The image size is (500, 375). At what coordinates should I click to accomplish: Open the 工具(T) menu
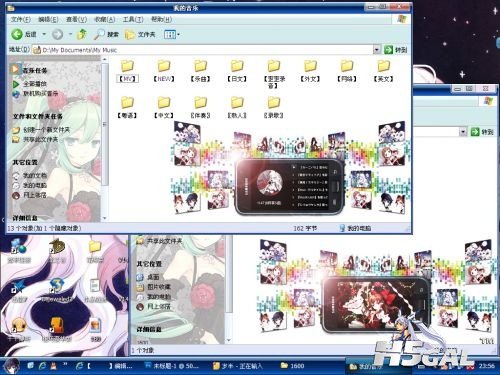(133, 19)
